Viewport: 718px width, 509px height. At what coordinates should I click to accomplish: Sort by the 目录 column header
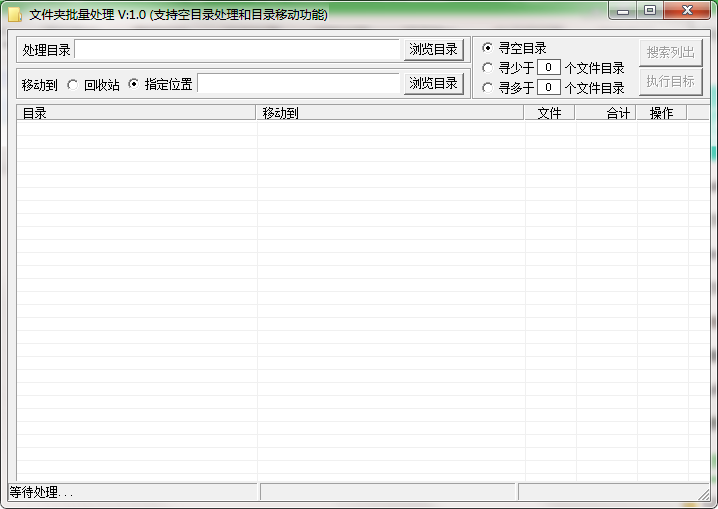[136, 113]
